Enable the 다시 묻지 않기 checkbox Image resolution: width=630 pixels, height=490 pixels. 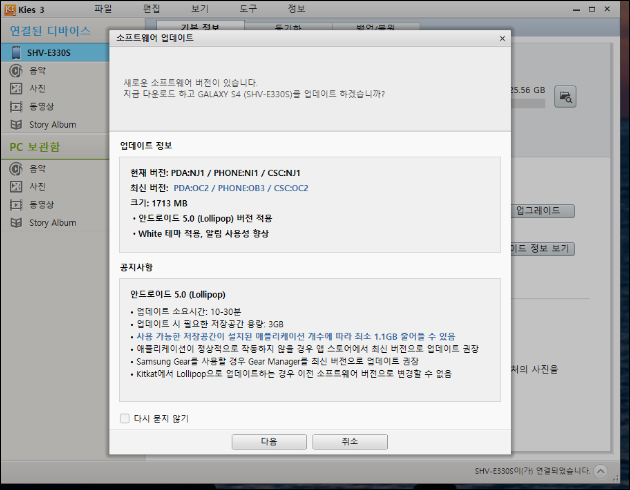(x=125, y=419)
